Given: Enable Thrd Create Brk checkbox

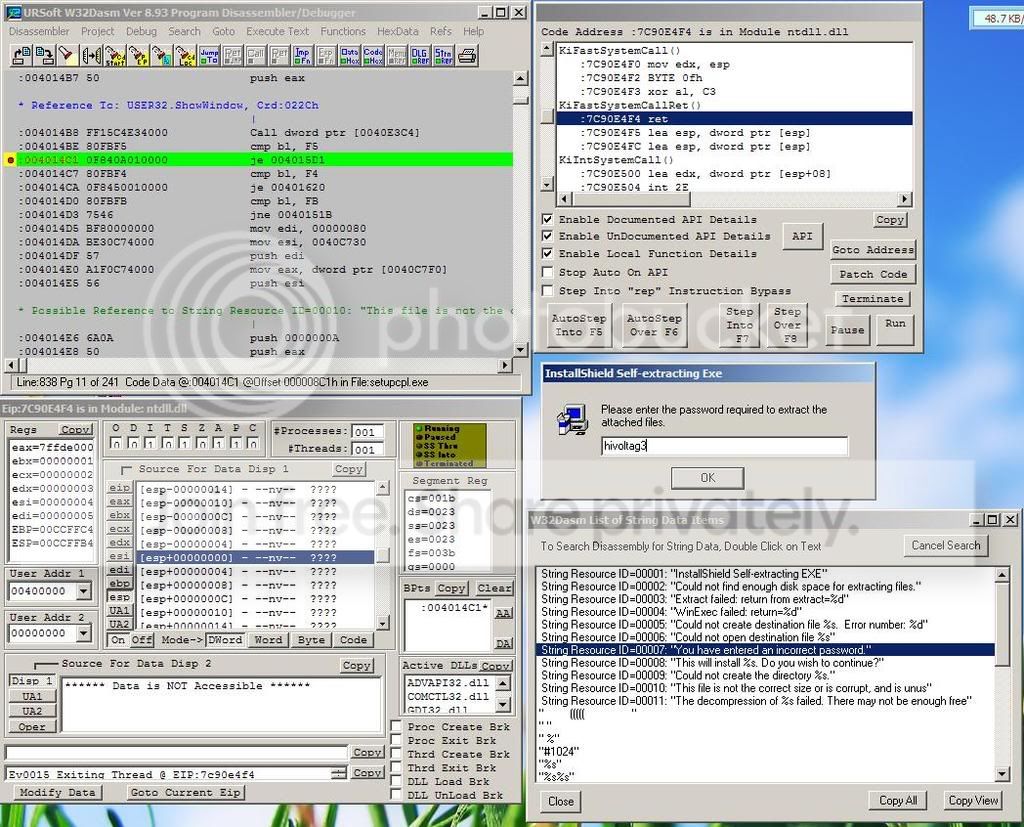Looking at the screenshot, I should 396,753.
